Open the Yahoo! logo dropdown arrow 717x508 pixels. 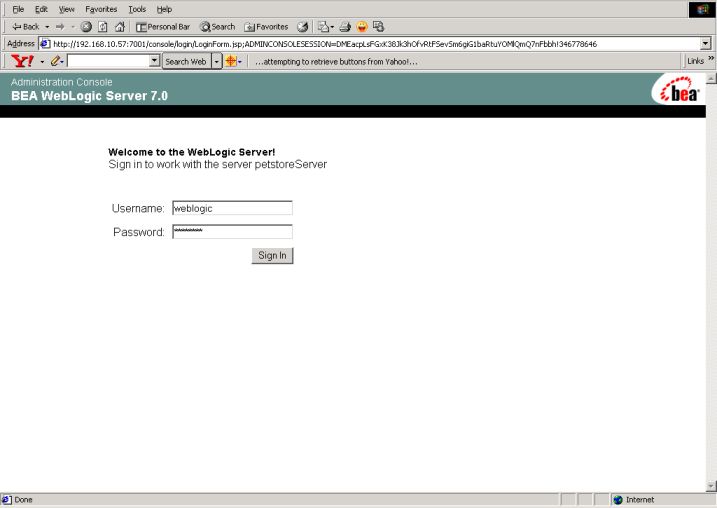42,61
